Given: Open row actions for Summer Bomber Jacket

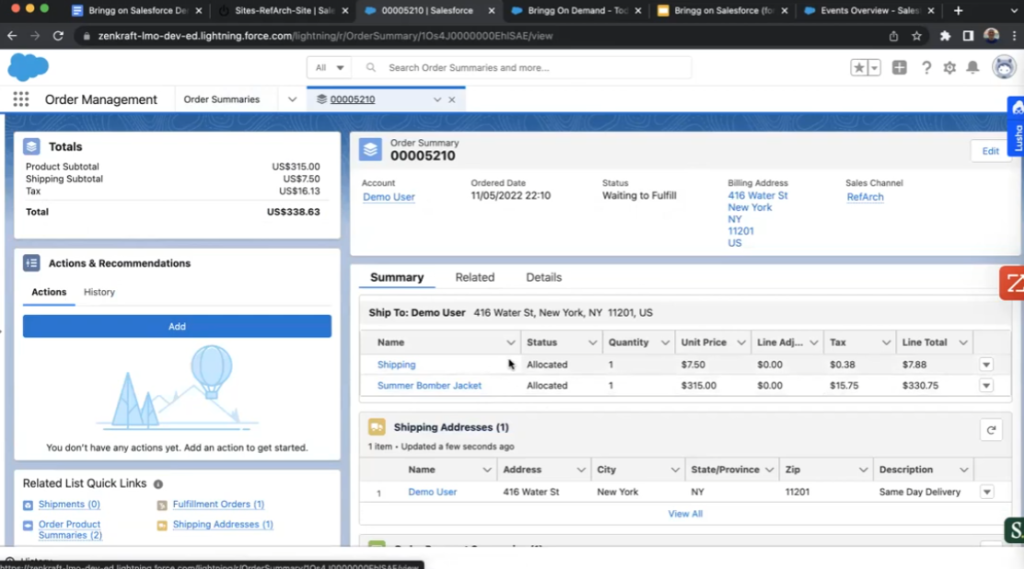Looking at the screenshot, I should pyautogui.click(x=986, y=385).
